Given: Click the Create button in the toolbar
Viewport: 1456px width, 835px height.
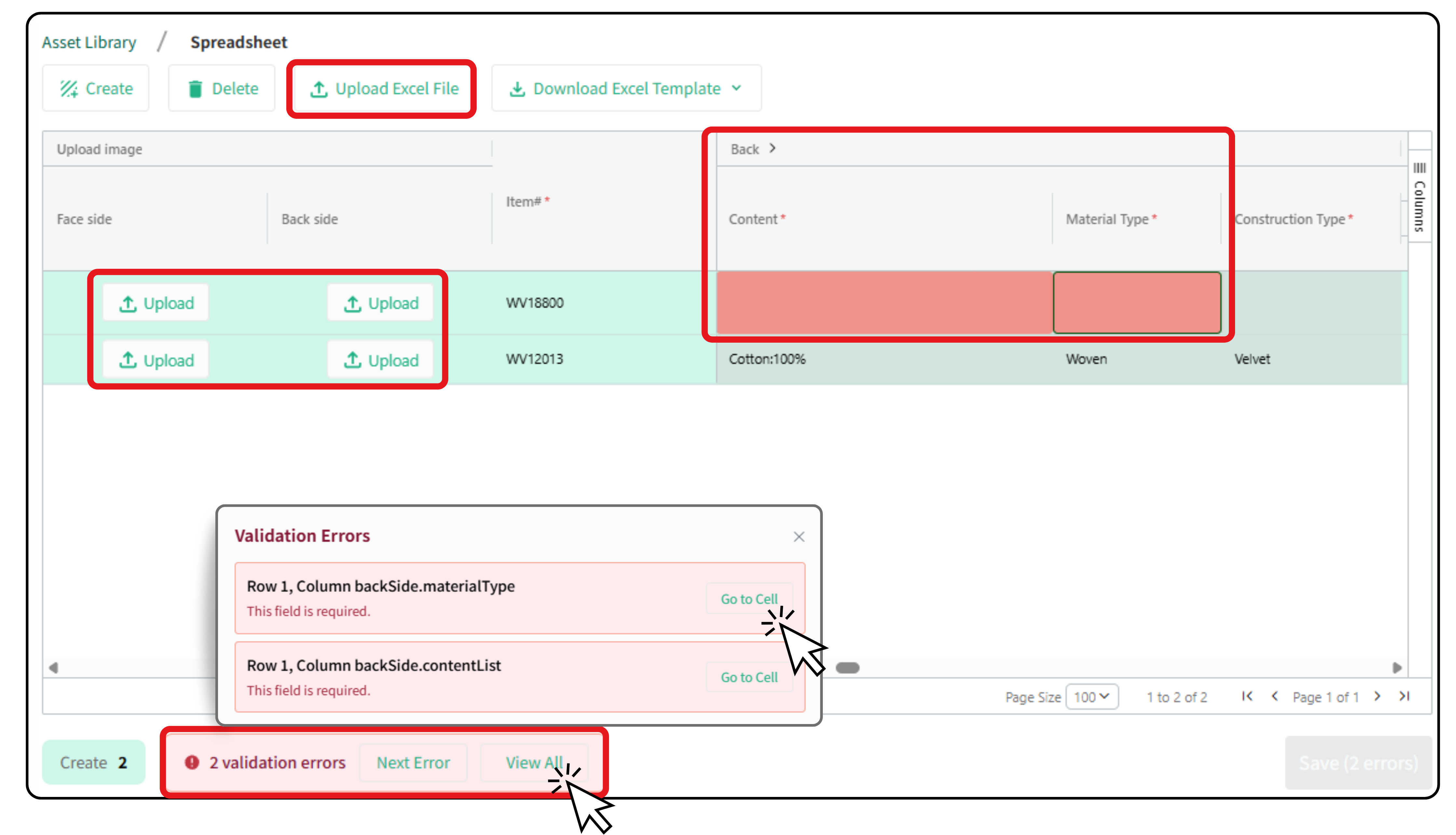Looking at the screenshot, I should click(96, 88).
